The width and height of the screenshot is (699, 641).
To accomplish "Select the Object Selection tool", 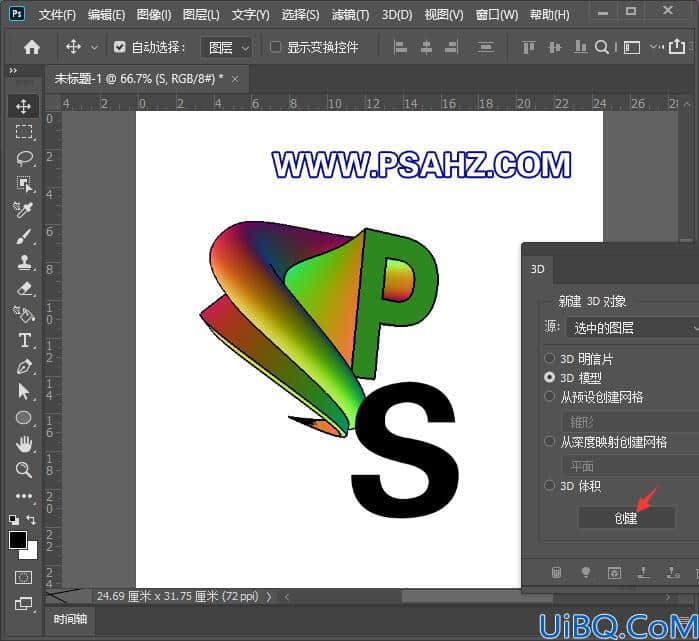I will [x=23, y=184].
